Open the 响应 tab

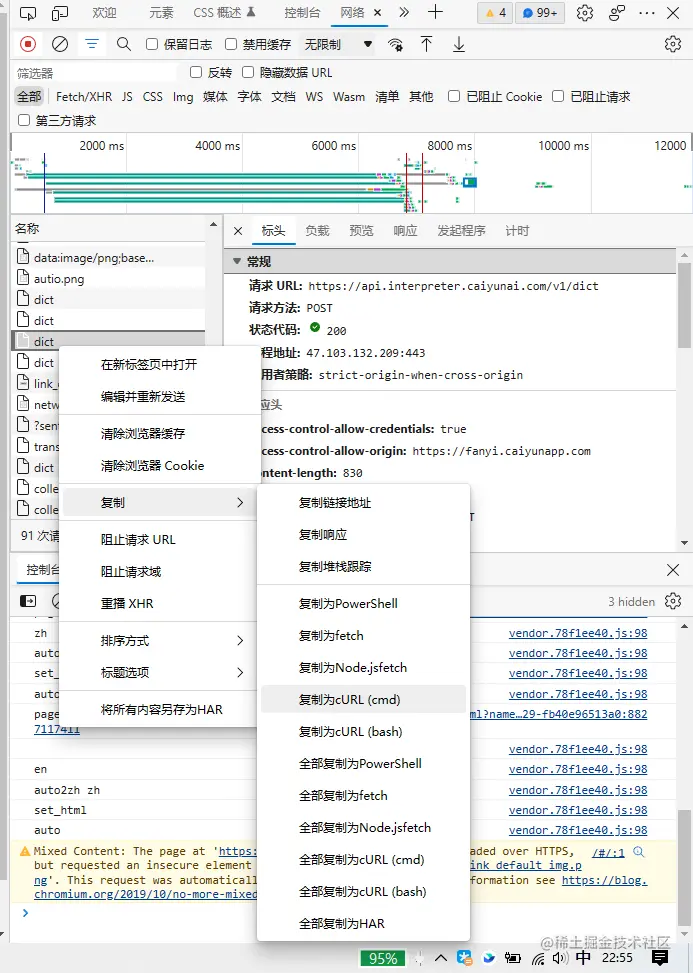click(405, 231)
